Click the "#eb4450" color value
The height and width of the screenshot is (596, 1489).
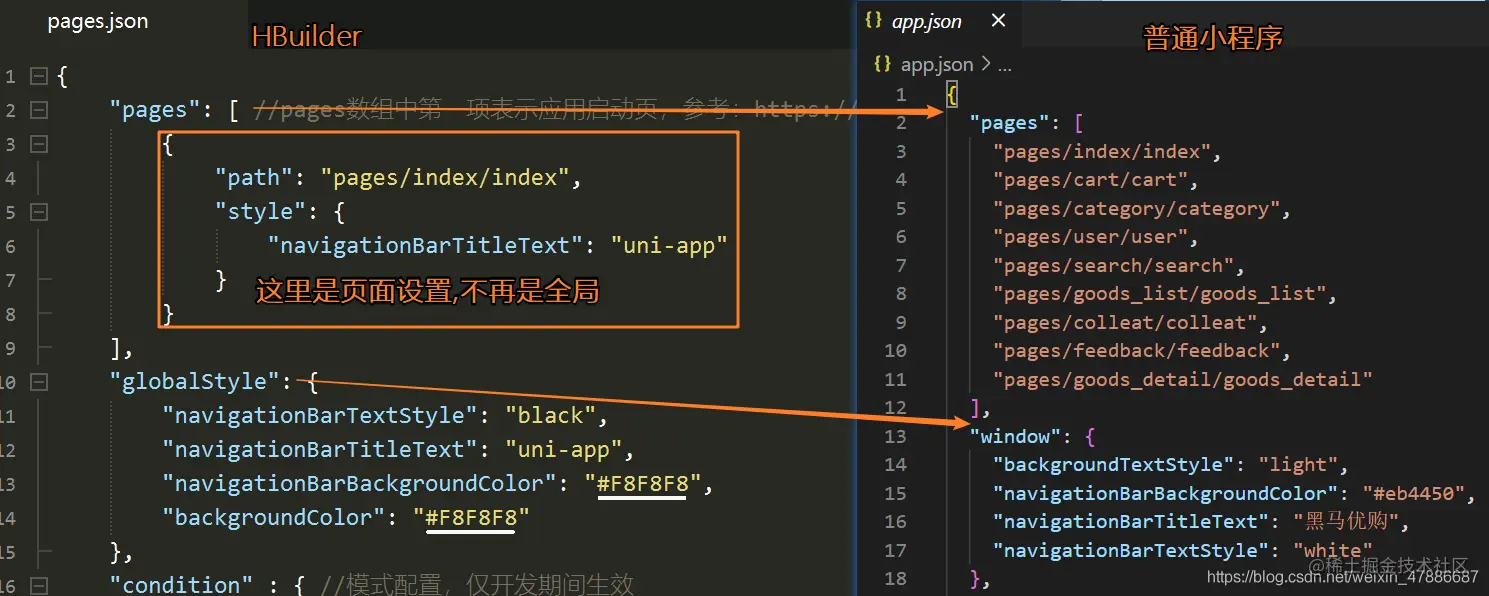(x=1415, y=494)
